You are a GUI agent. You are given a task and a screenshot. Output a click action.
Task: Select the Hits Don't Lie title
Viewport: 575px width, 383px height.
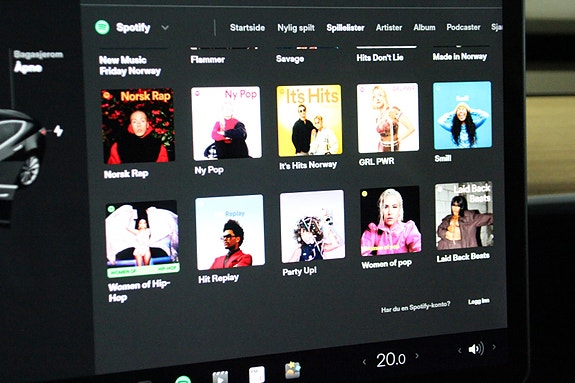pos(380,58)
